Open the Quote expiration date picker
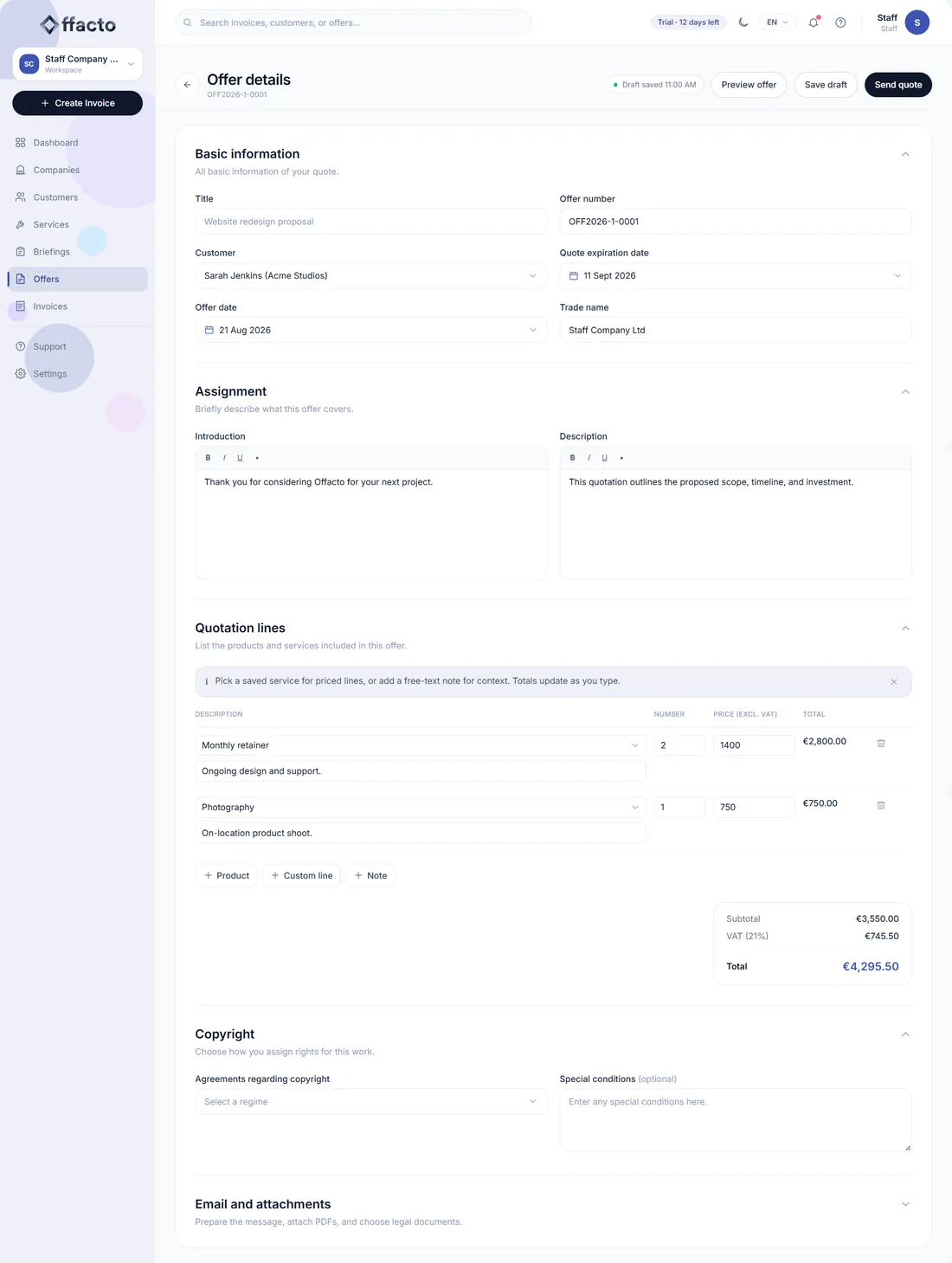The height and width of the screenshot is (1263, 952). pos(736,276)
